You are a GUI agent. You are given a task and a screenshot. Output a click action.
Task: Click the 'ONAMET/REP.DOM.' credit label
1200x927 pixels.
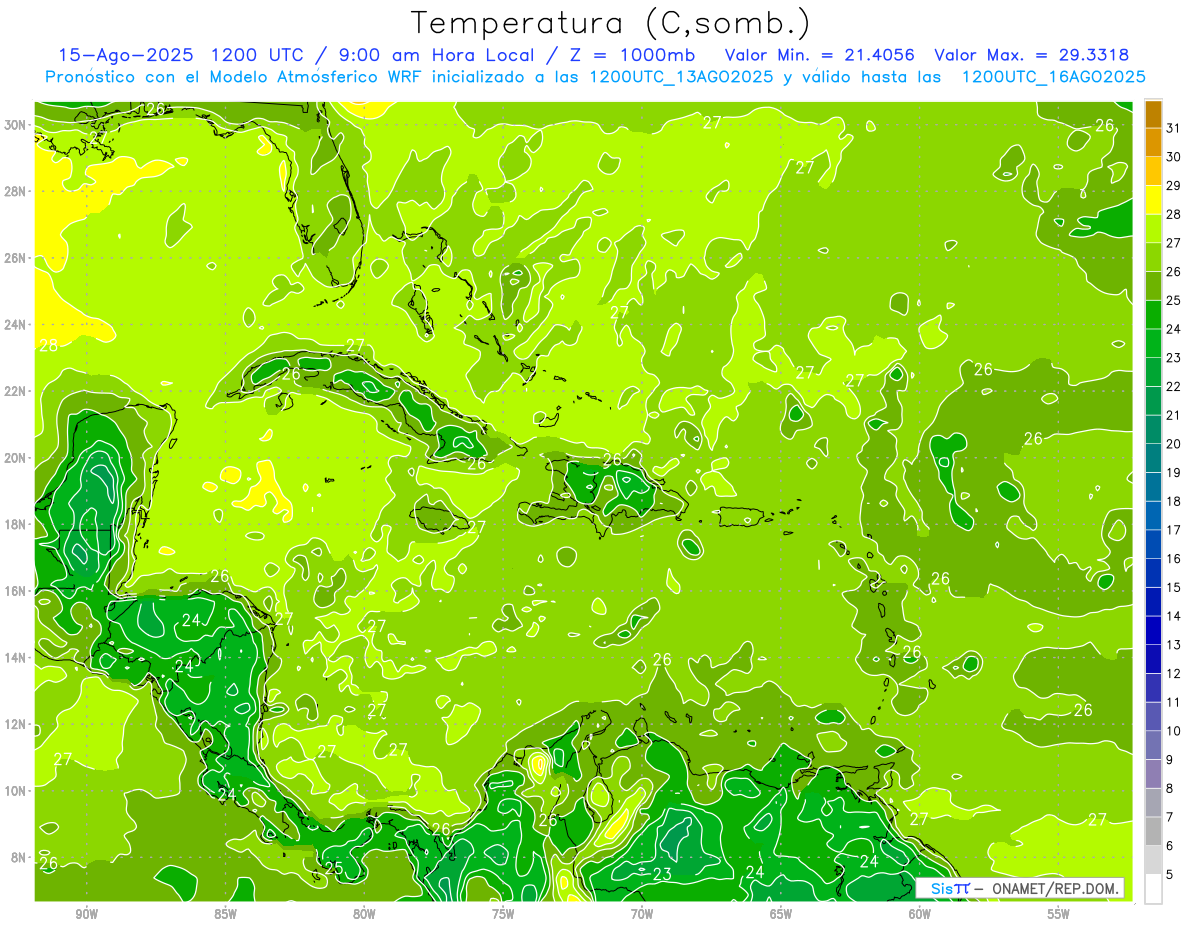pos(1053,888)
